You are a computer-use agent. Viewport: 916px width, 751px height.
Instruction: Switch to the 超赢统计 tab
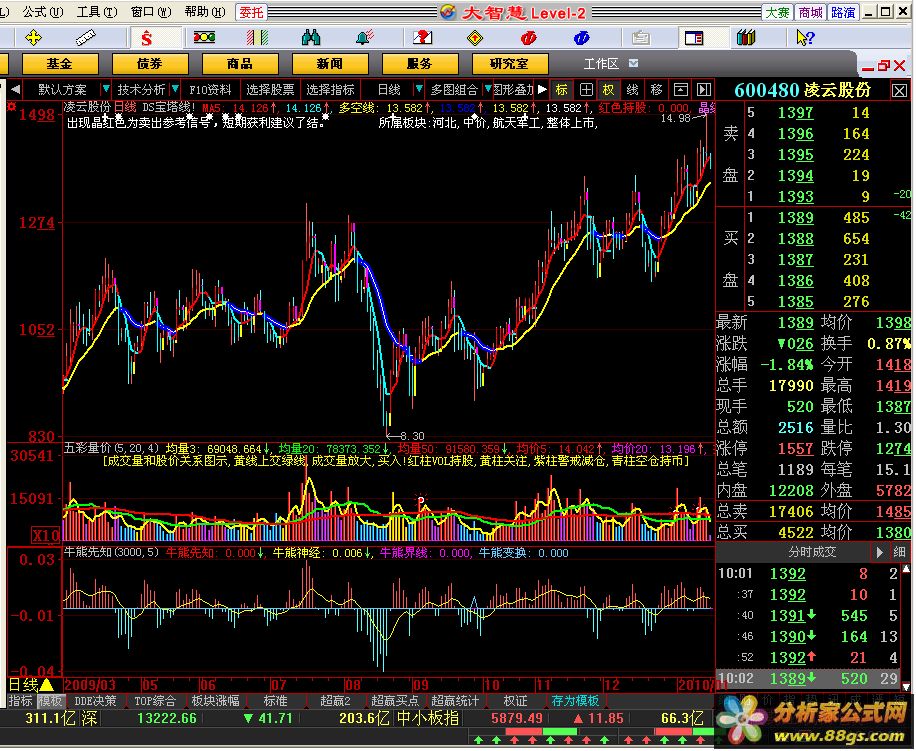[455, 701]
